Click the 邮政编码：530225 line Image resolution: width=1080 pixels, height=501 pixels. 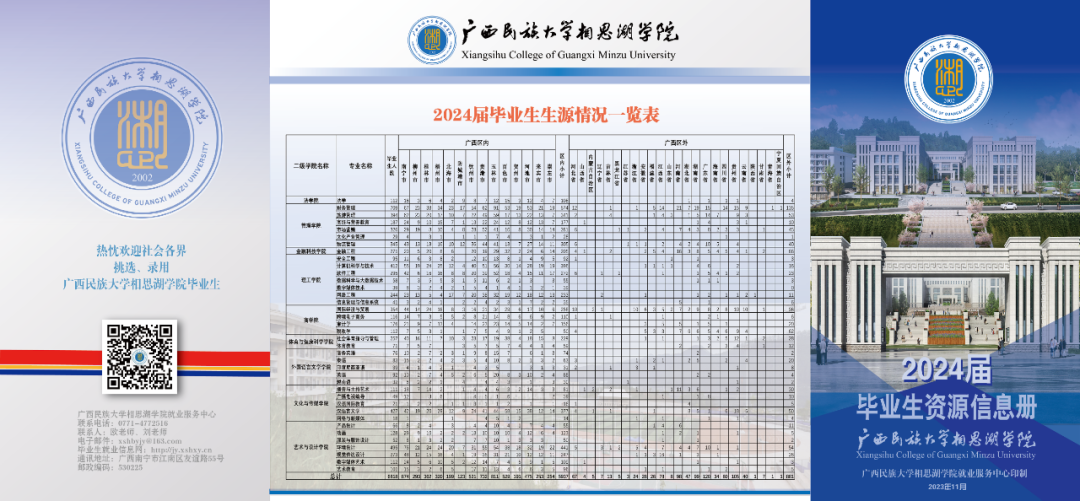(x=110, y=467)
